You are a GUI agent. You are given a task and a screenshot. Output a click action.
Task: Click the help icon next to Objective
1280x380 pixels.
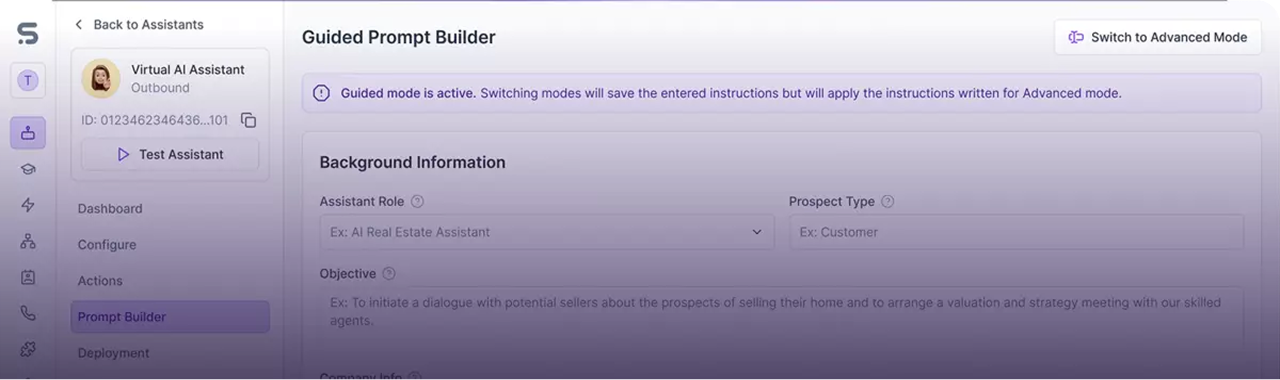tap(389, 273)
